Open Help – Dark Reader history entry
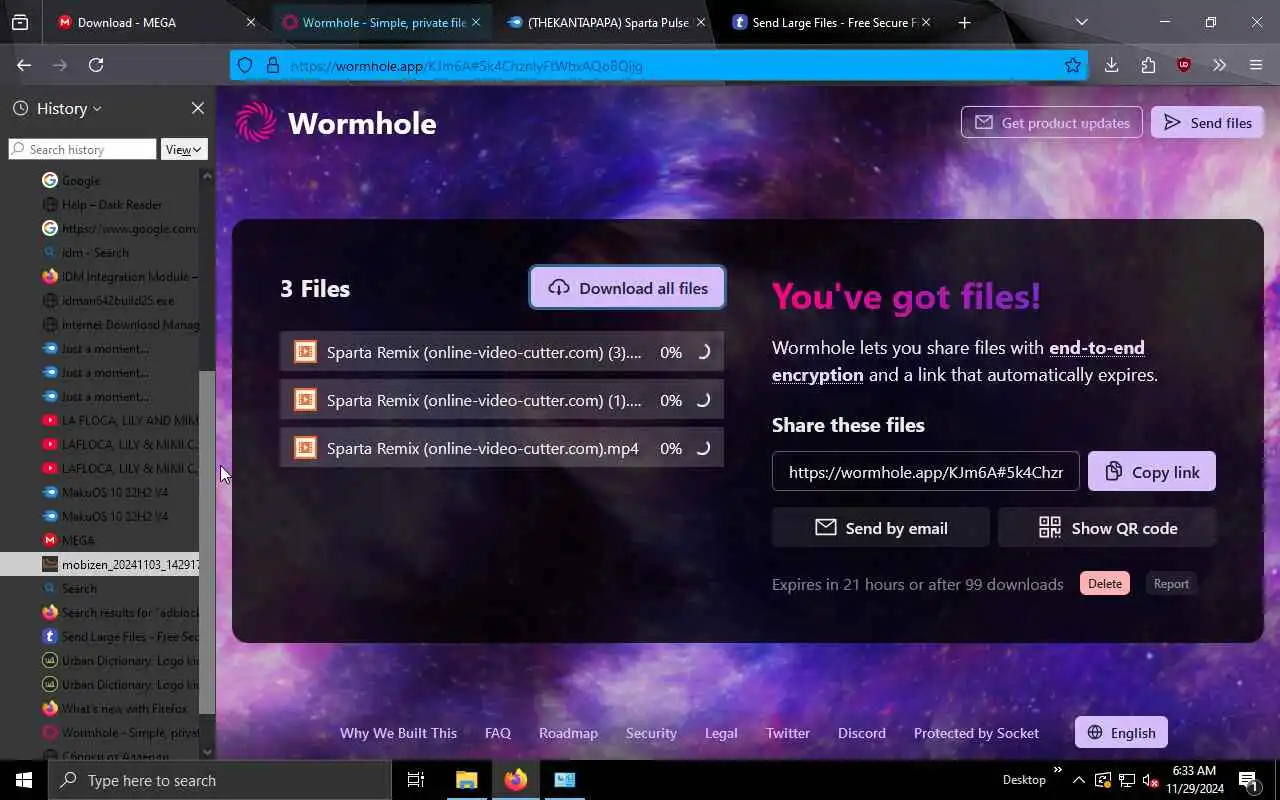The height and width of the screenshot is (800, 1280). (100, 204)
